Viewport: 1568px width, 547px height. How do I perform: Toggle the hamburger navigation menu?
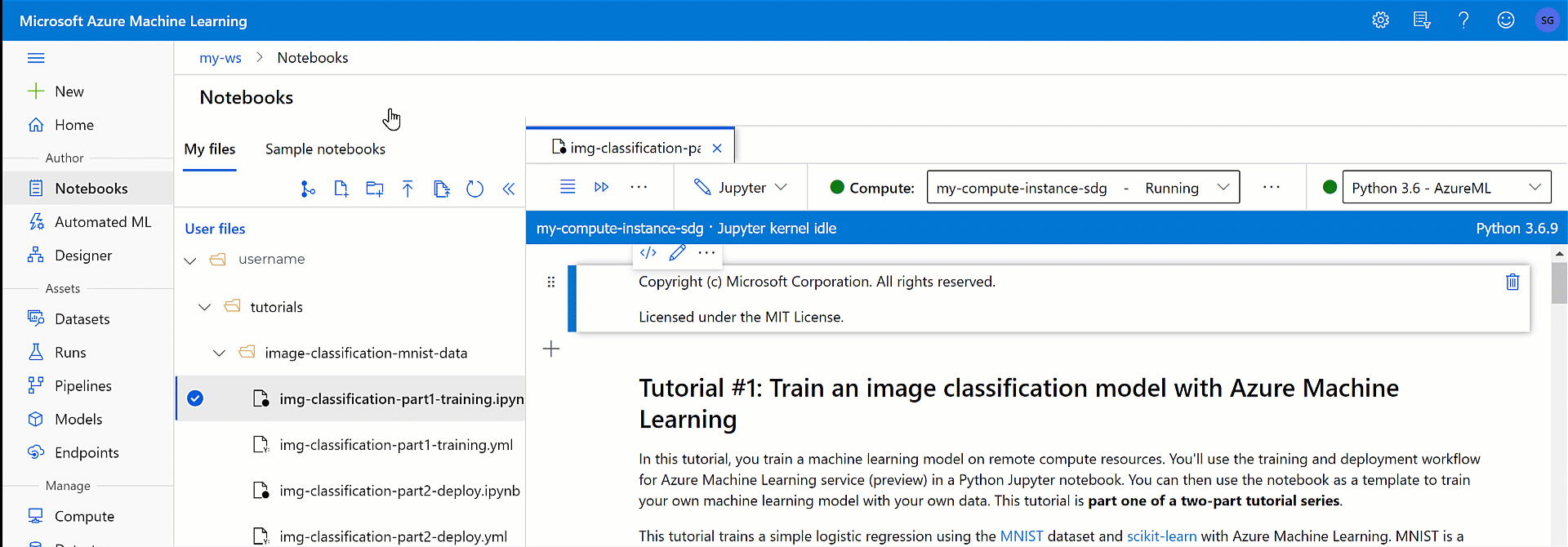36,58
